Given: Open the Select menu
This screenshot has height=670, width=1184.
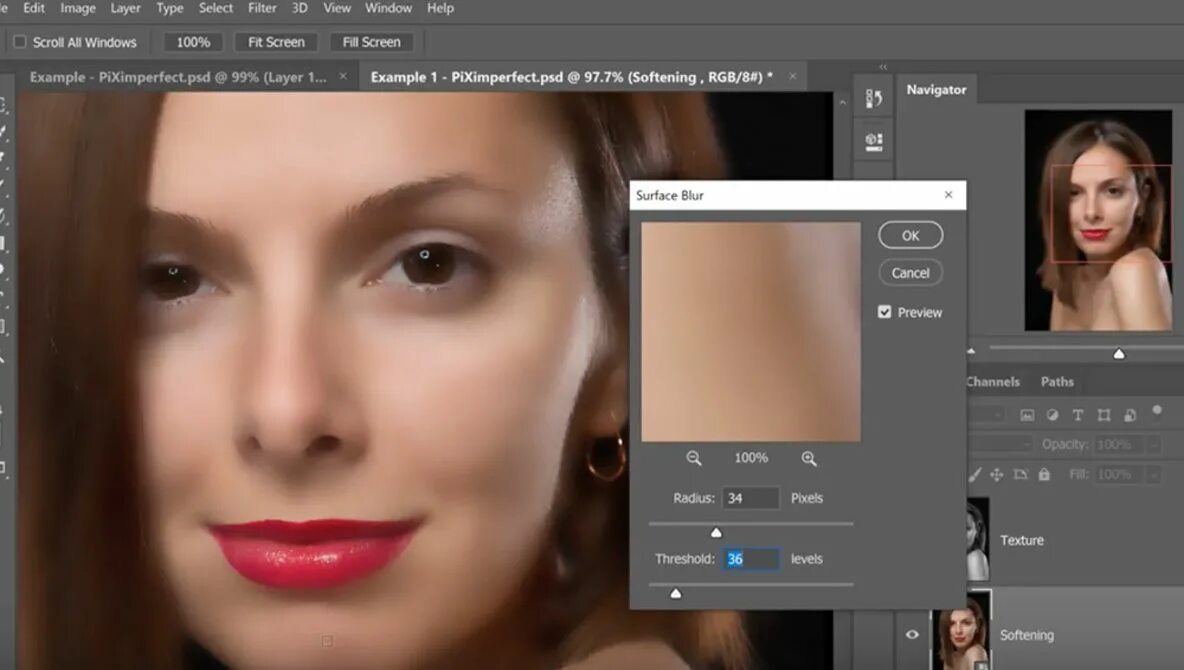Looking at the screenshot, I should pos(216,8).
